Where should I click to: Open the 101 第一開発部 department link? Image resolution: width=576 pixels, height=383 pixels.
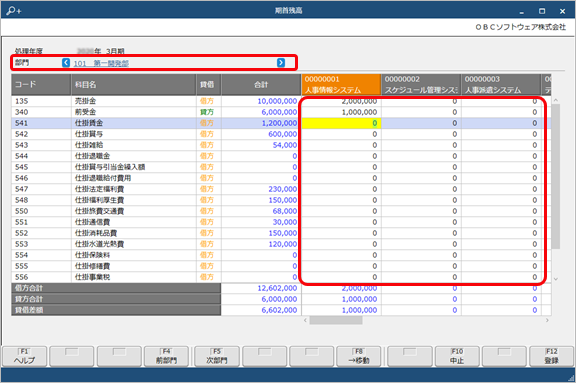[101, 63]
